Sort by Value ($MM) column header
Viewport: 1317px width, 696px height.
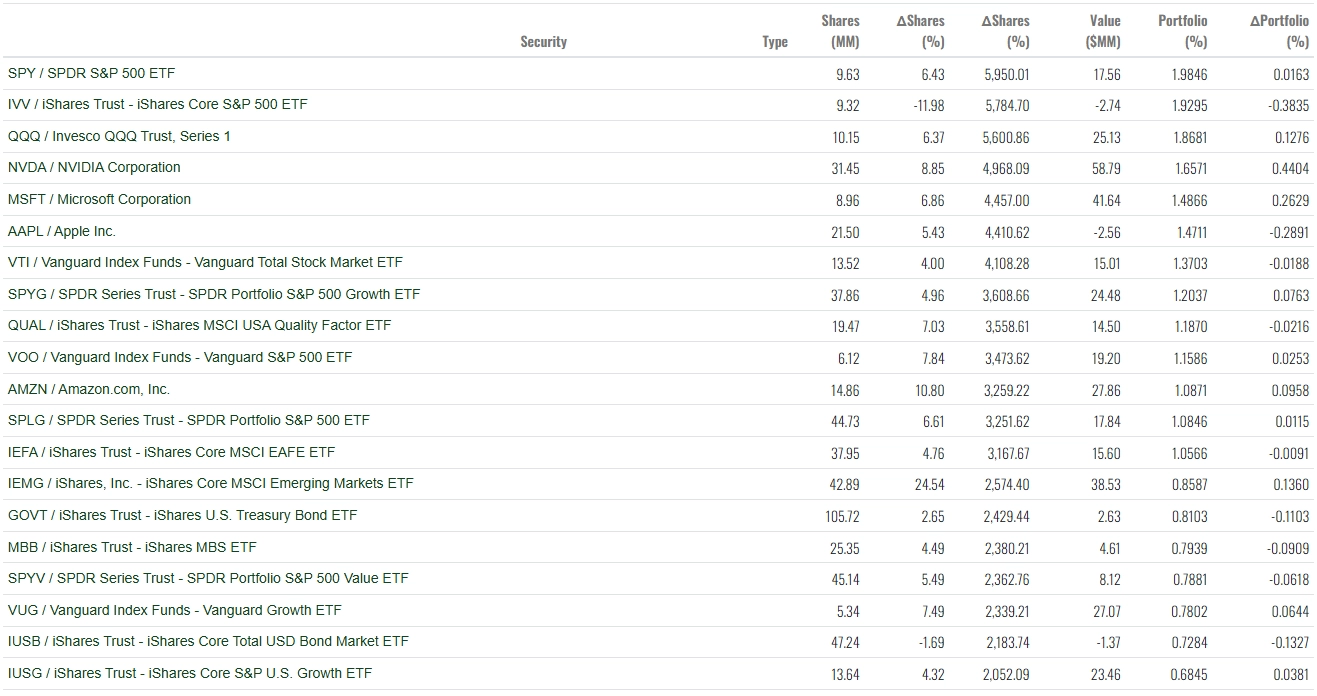[1103, 31]
